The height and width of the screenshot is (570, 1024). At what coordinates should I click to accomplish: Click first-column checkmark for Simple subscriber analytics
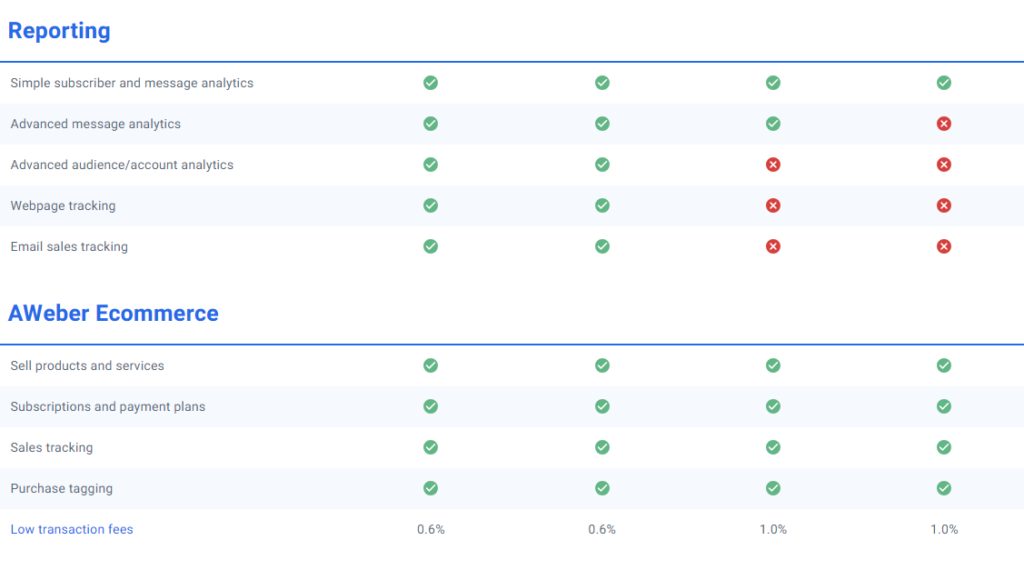tap(430, 83)
